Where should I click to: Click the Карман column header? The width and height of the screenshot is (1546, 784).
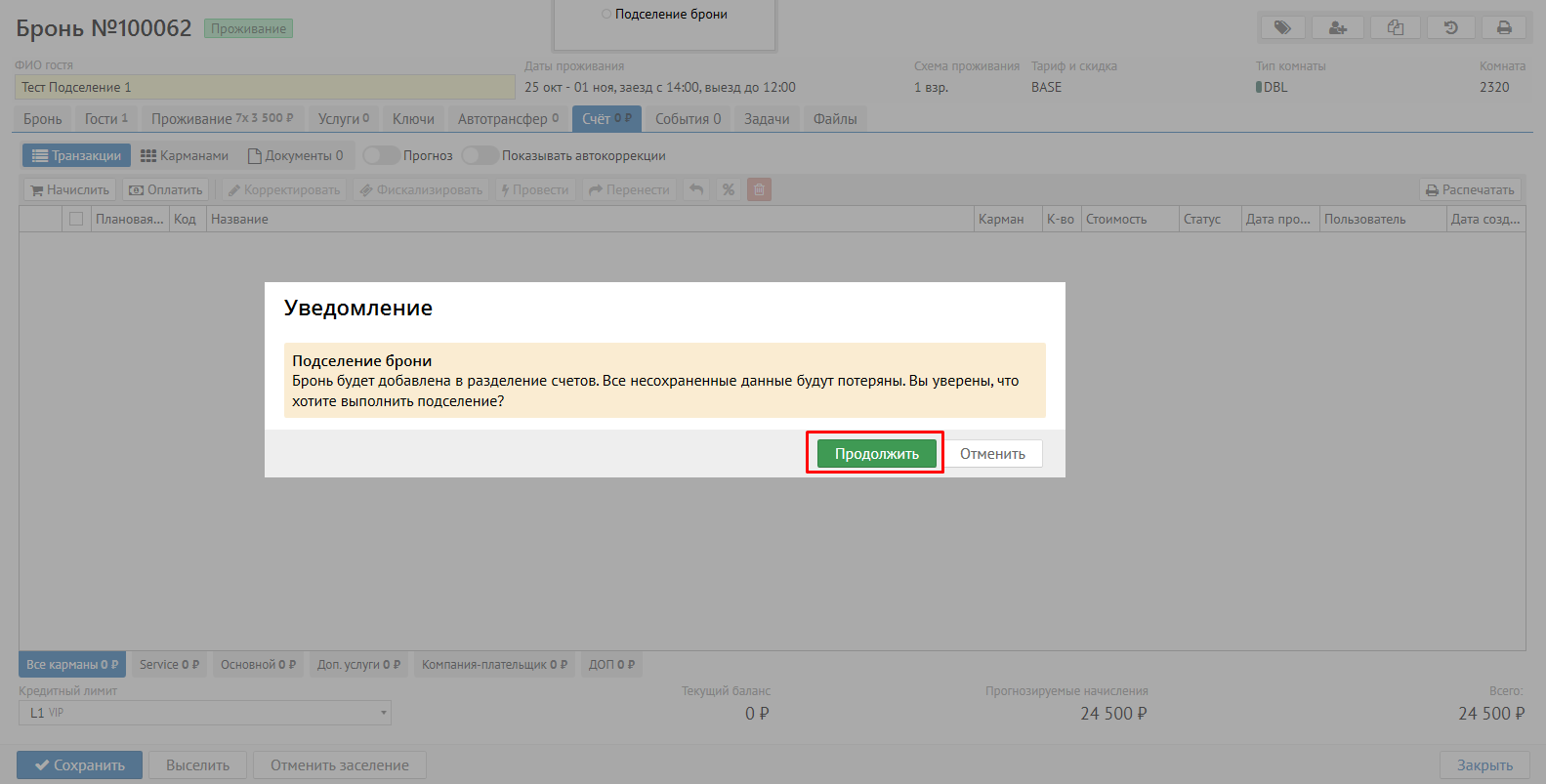point(1008,219)
